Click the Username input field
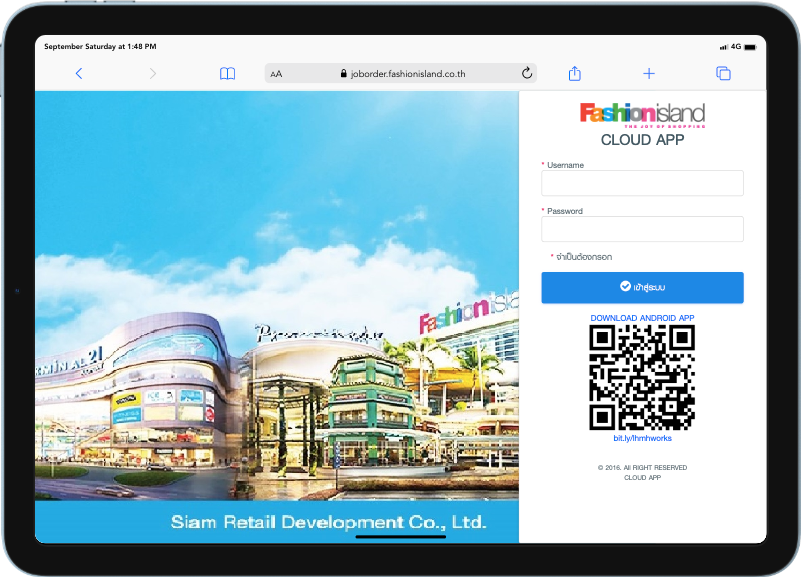 (x=642, y=183)
